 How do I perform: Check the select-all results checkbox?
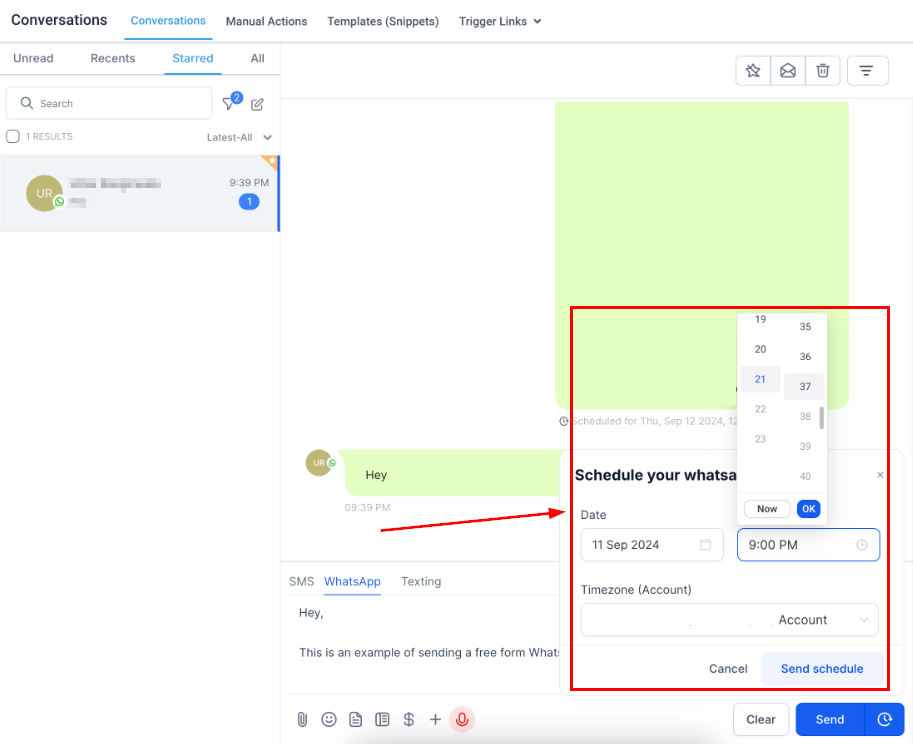(13, 137)
